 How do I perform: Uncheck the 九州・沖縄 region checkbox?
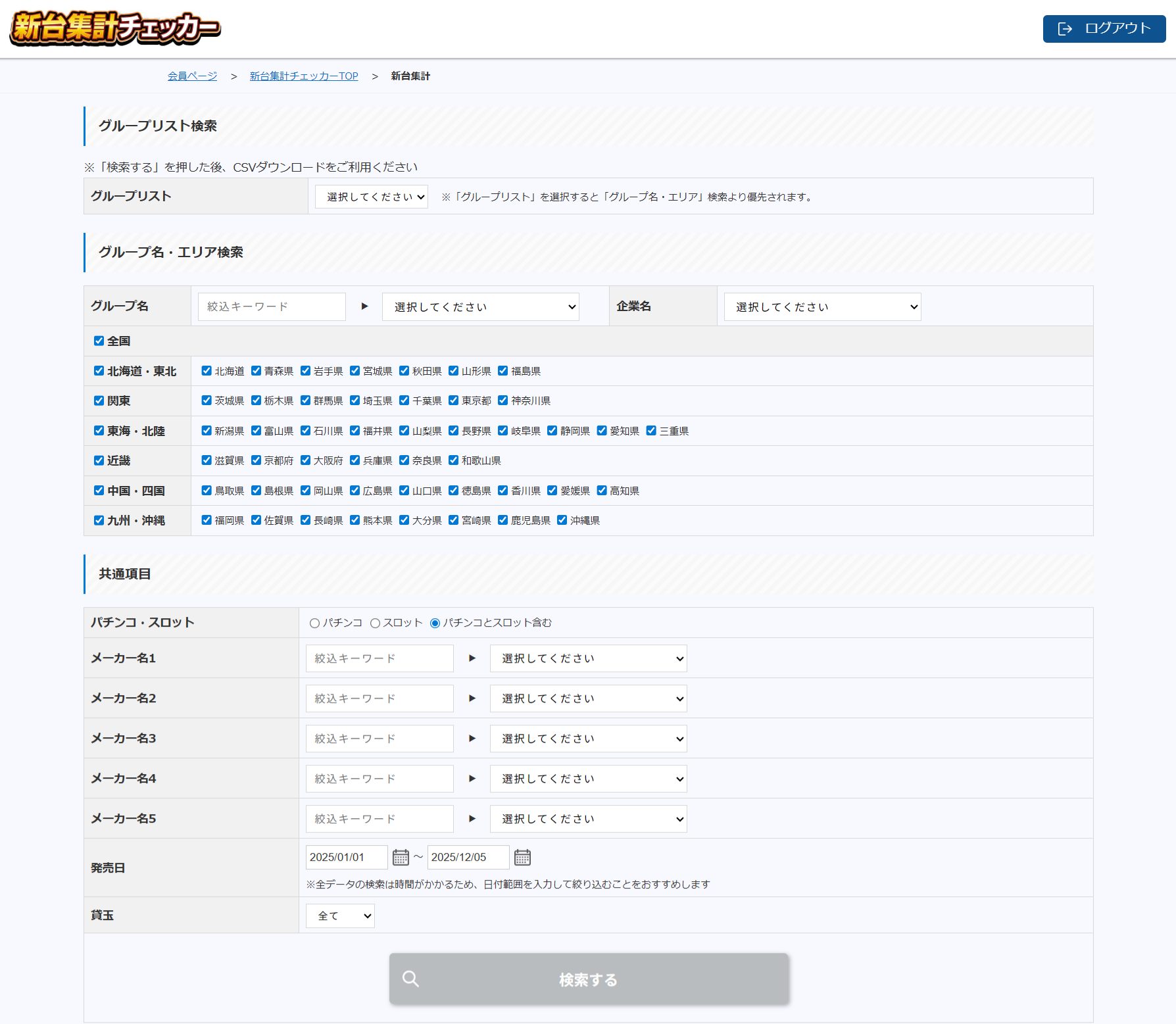(99, 520)
